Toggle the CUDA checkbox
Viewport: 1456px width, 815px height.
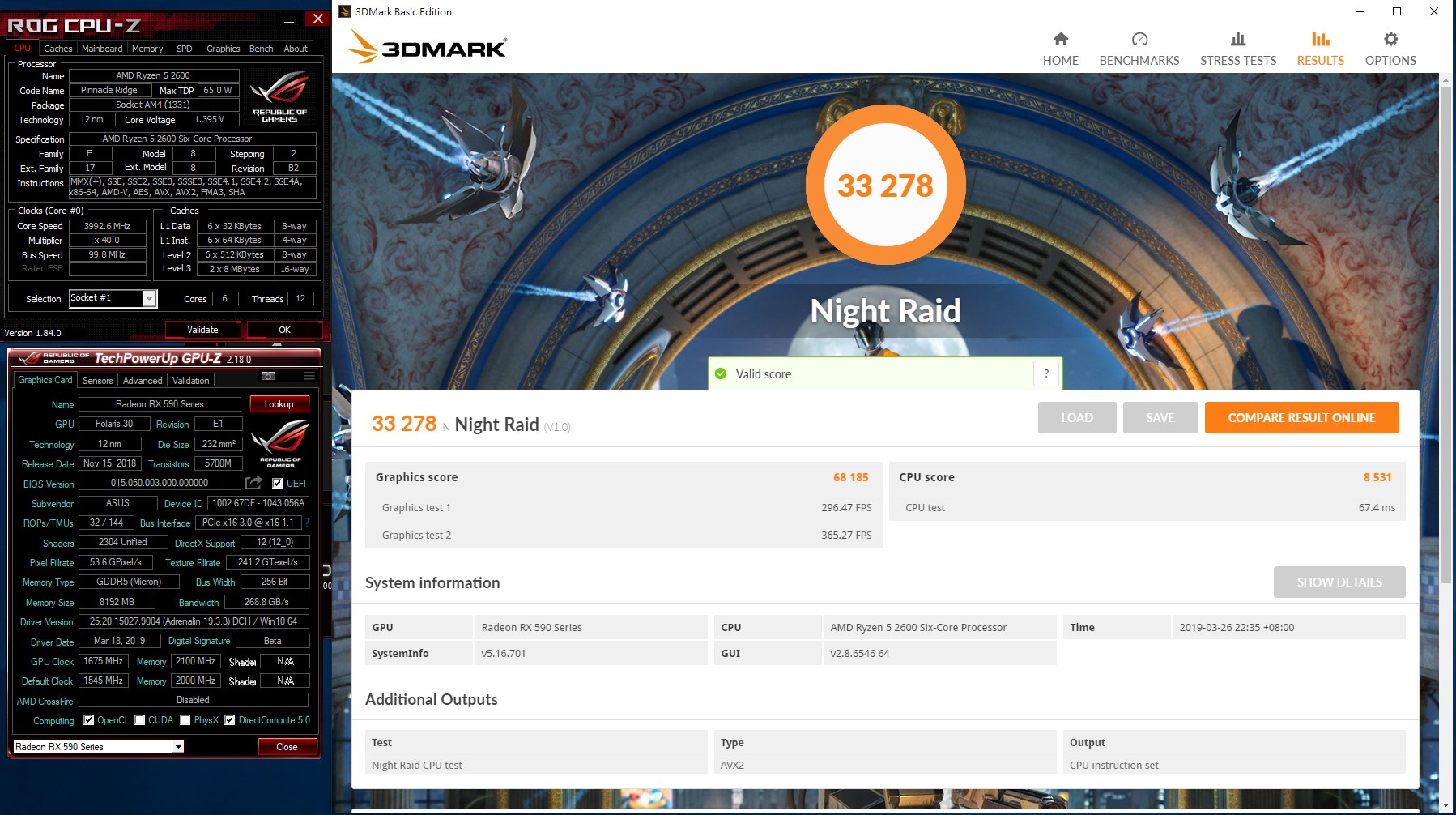[140, 719]
